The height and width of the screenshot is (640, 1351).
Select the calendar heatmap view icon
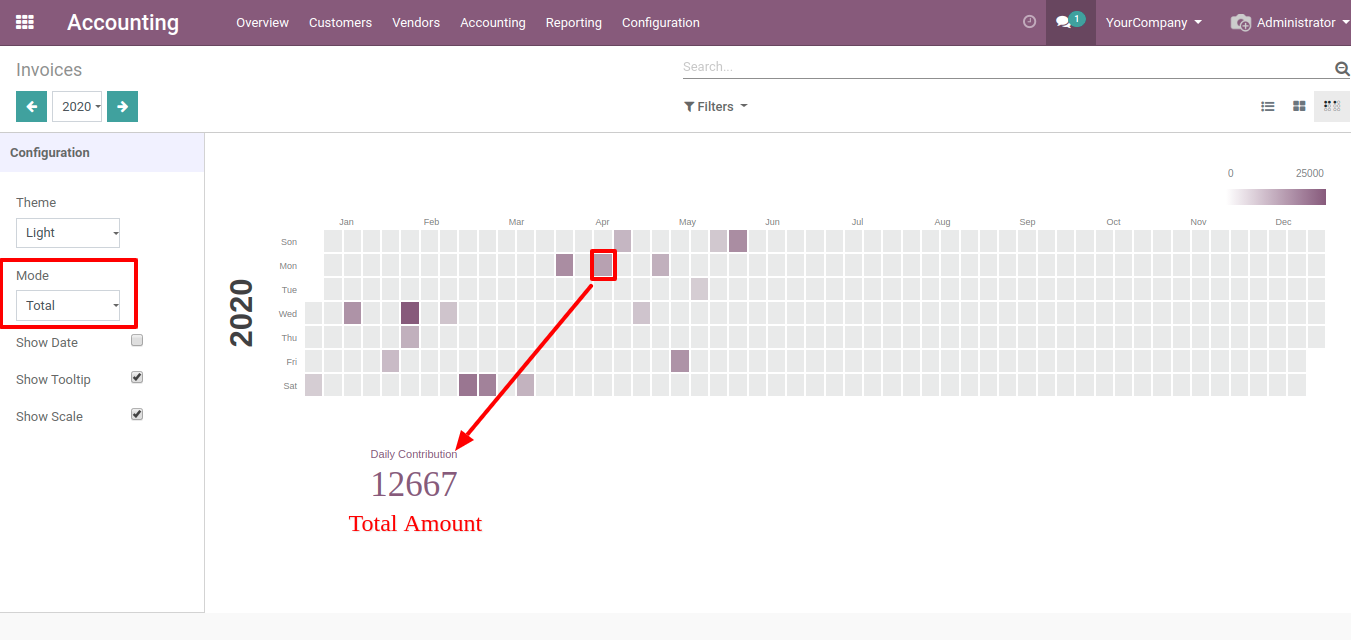pyautogui.click(x=1331, y=106)
